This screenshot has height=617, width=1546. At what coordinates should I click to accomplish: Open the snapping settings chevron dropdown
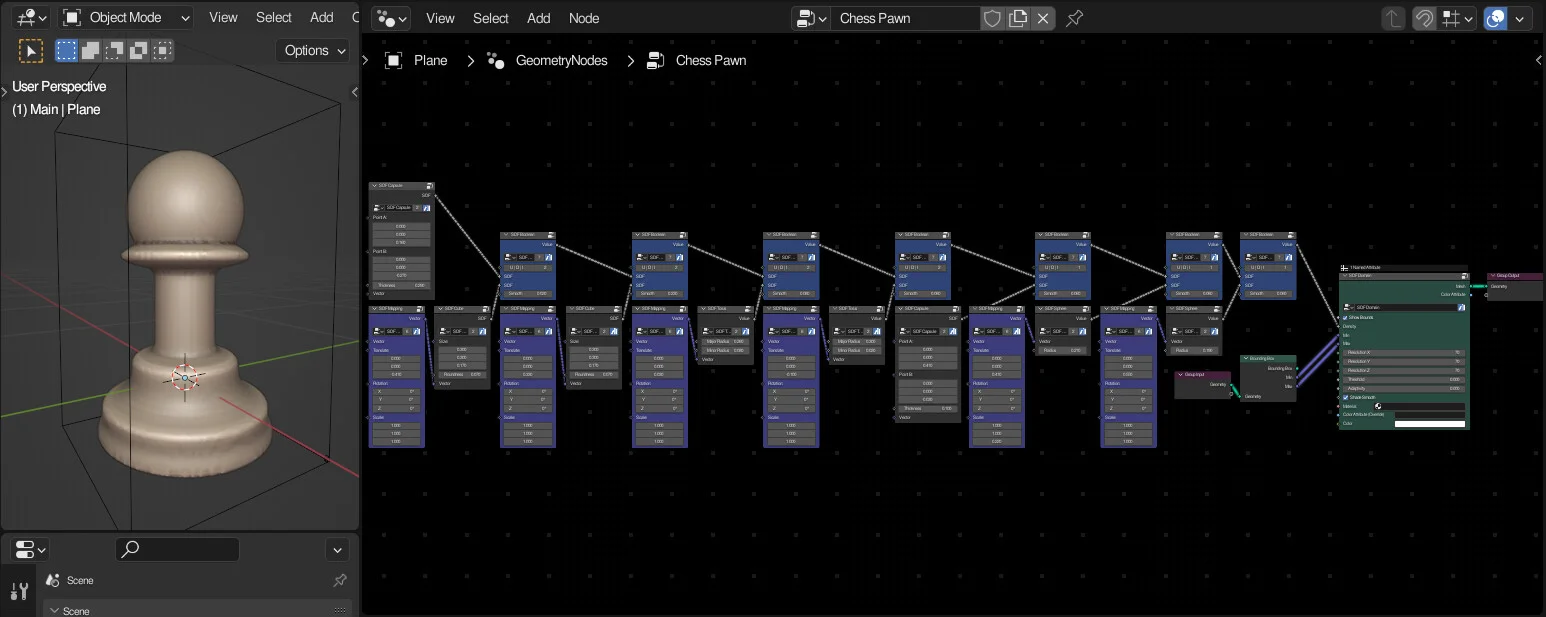point(1469,19)
